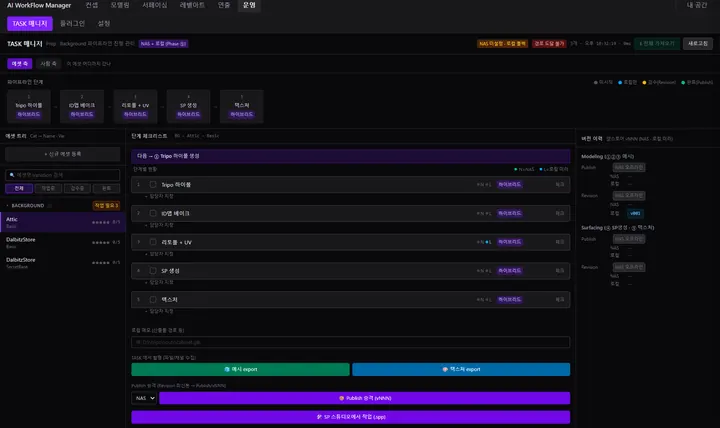Expand 담당자 지정 under ID맵 베이크

(159, 225)
